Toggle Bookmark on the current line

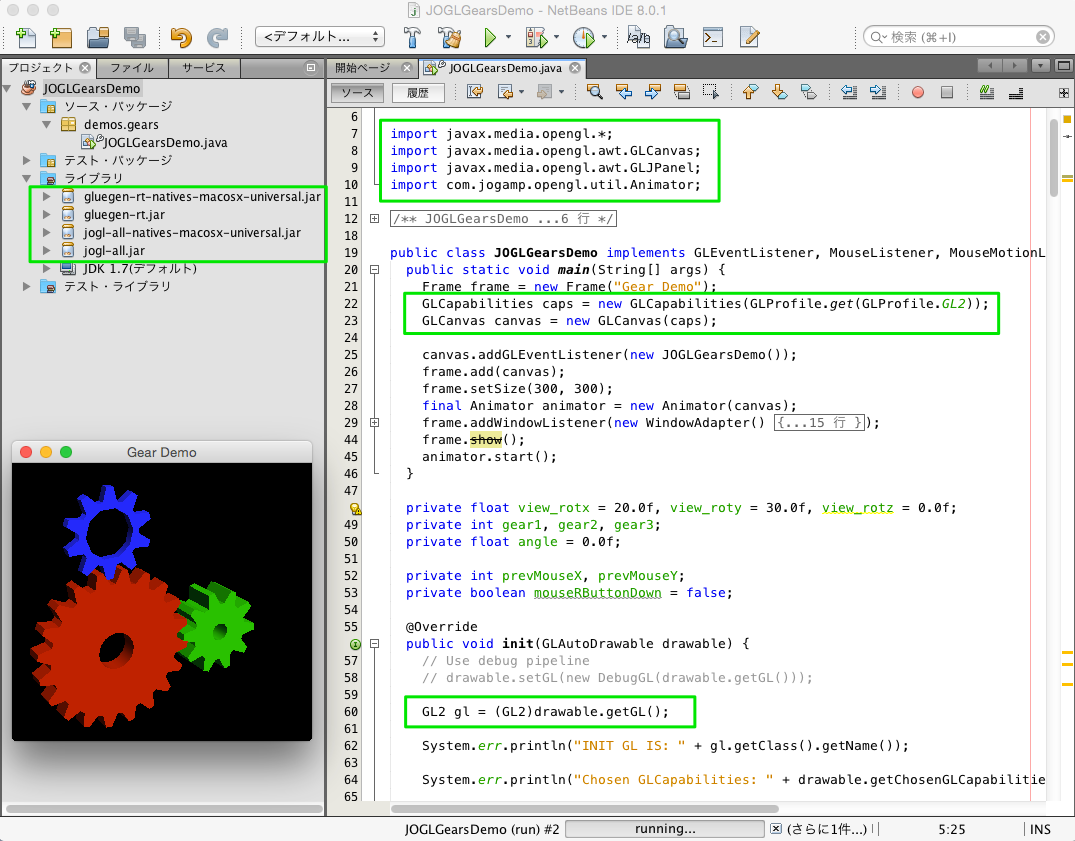(809, 92)
